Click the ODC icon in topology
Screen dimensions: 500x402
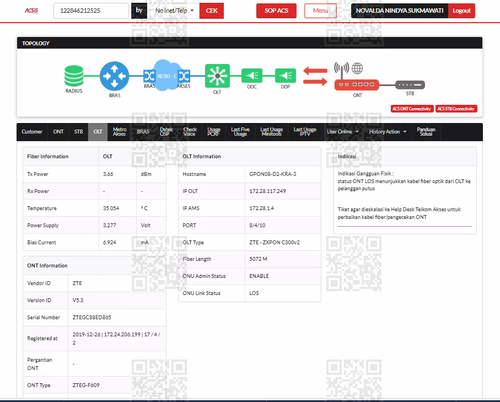[252, 76]
